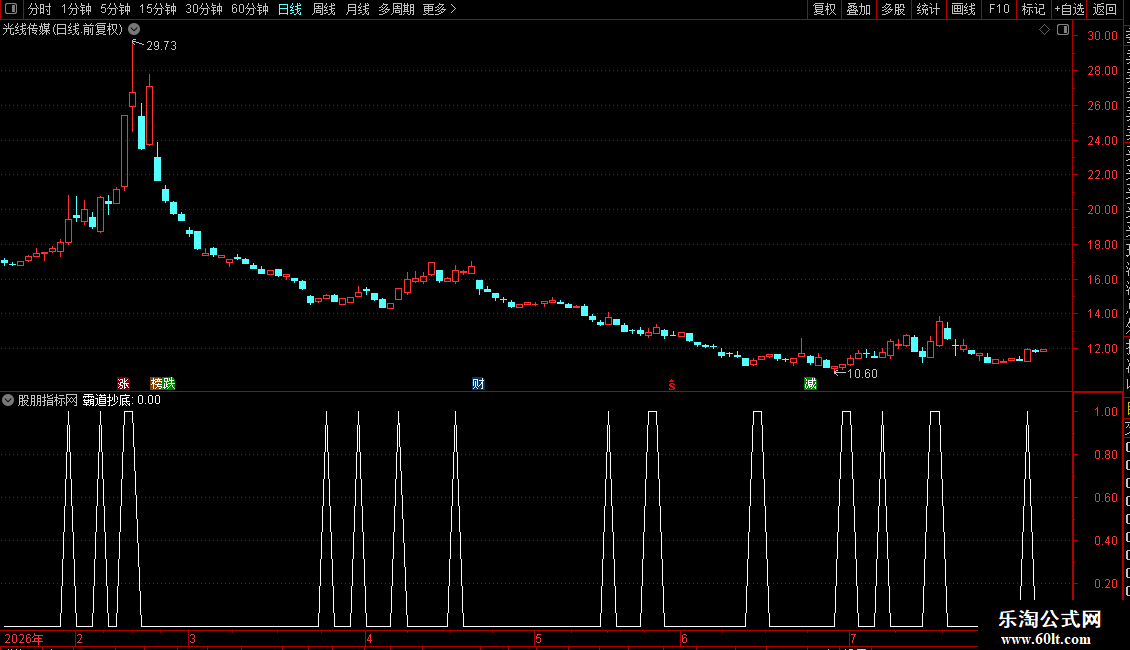Expand the 更多 period options
This screenshot has width=1130, height=650.
coord(439,9)
